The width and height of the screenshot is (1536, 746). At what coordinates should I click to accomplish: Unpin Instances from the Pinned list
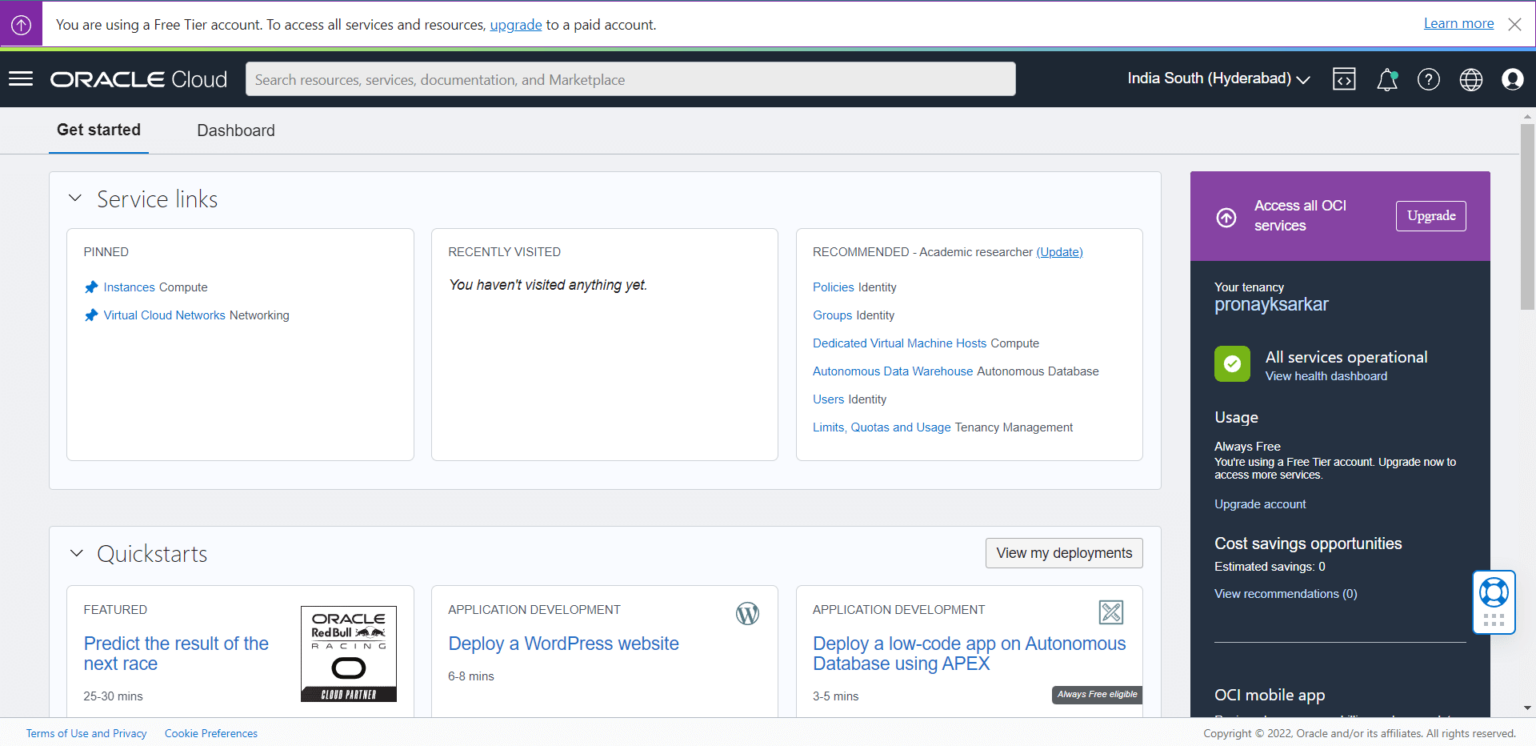coord(91,287)
